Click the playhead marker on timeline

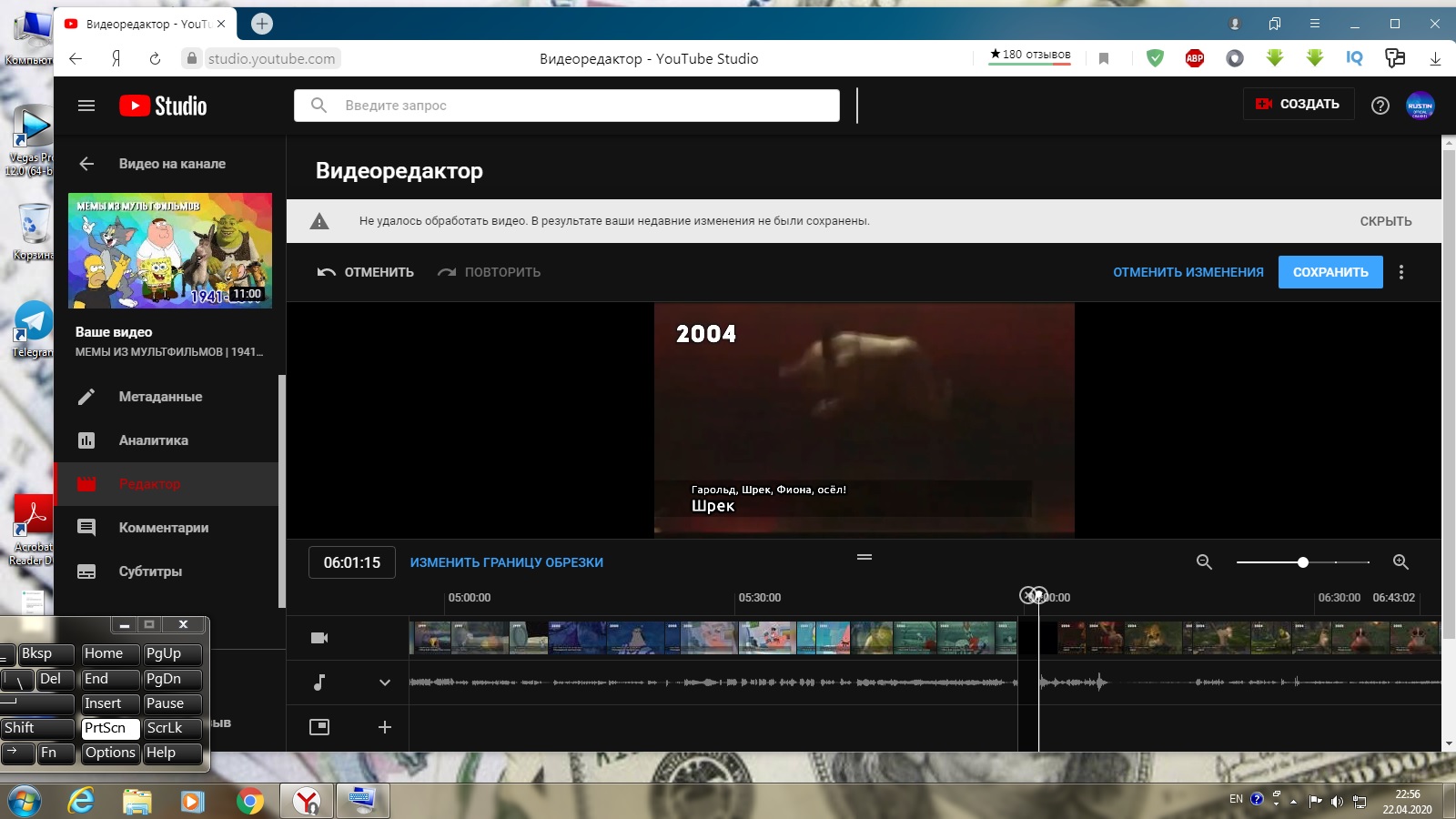click(1038, 595)
